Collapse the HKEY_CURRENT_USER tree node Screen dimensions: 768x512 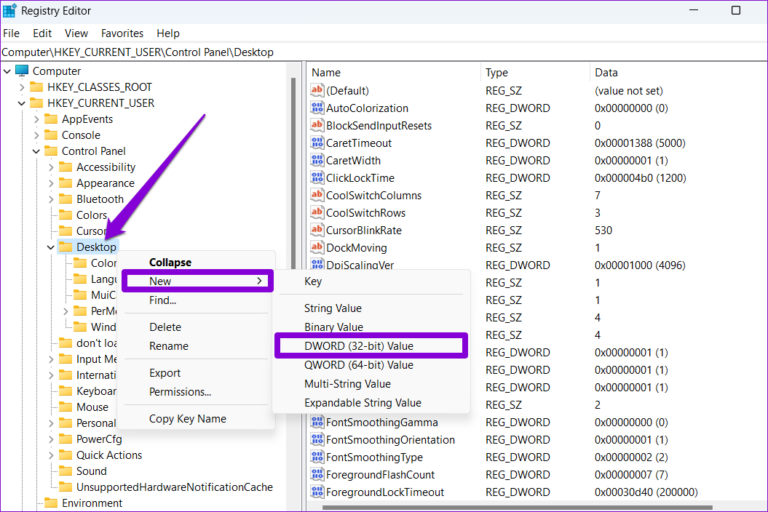pos(22,103)
